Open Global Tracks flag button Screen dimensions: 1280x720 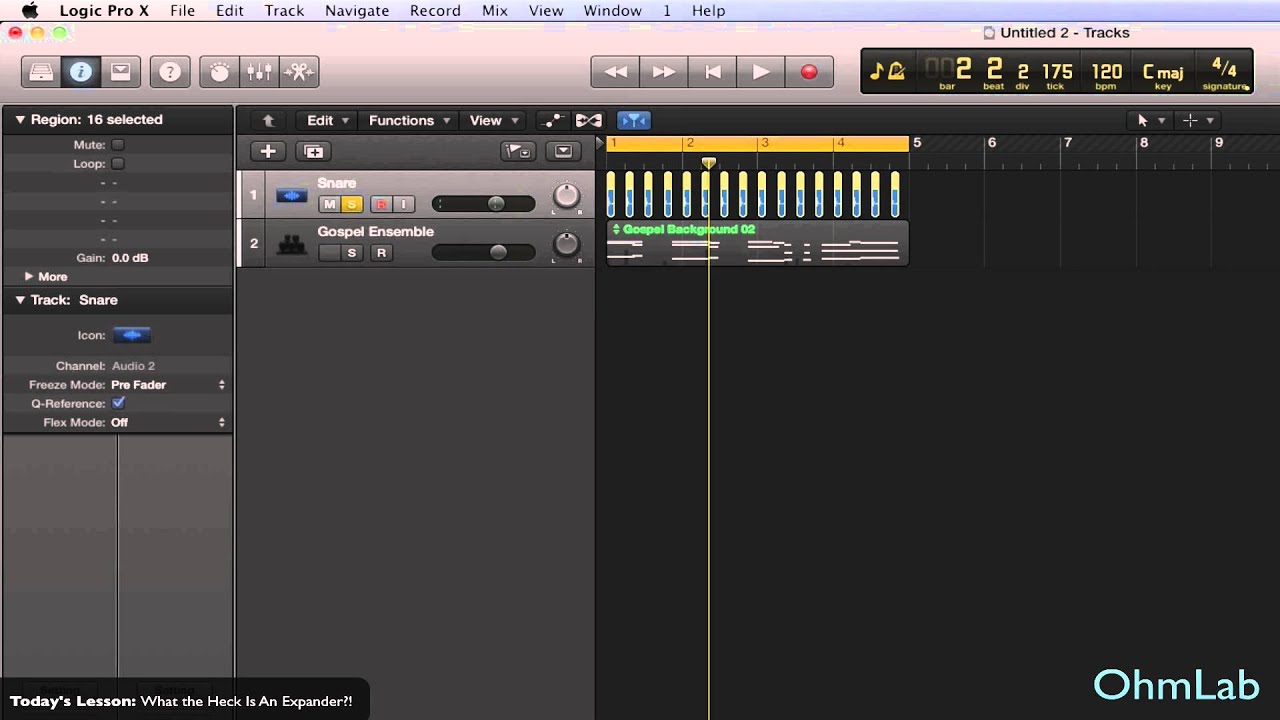[x=517, y=151]
